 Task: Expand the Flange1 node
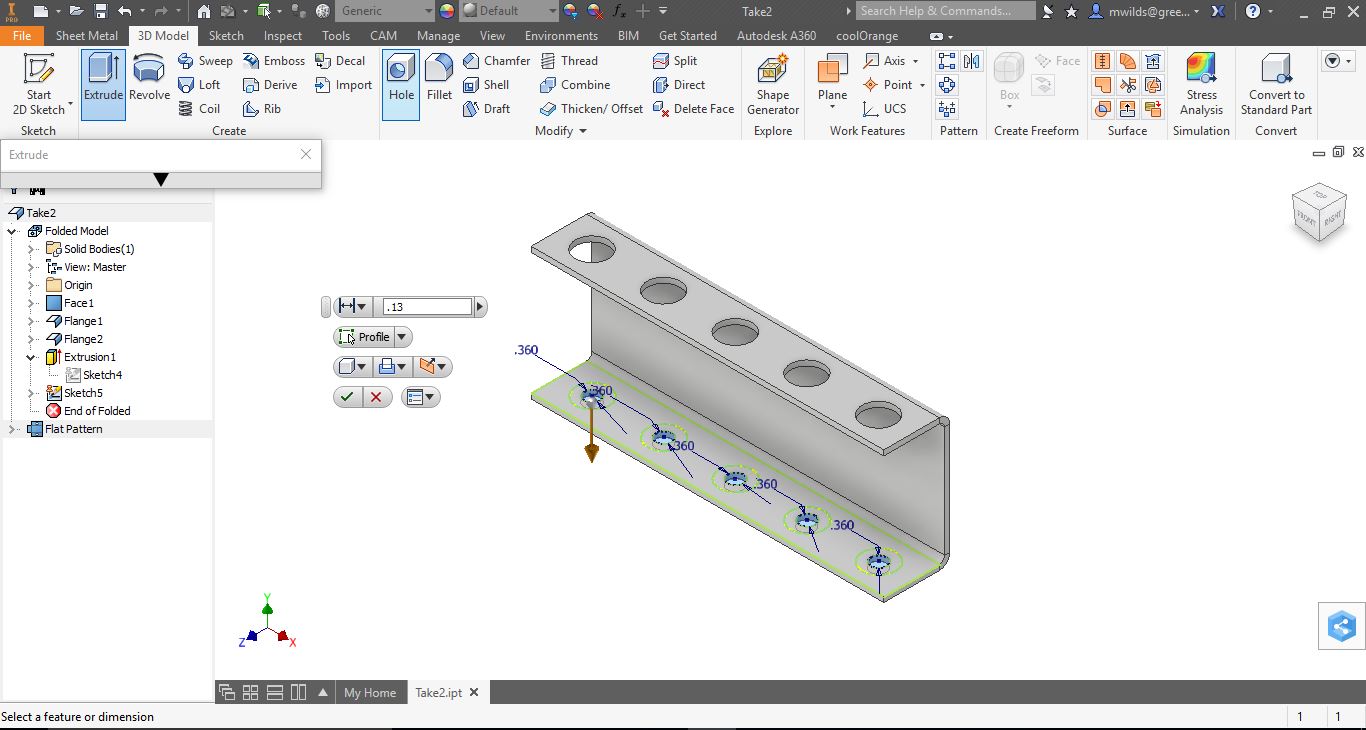point(32,321)
